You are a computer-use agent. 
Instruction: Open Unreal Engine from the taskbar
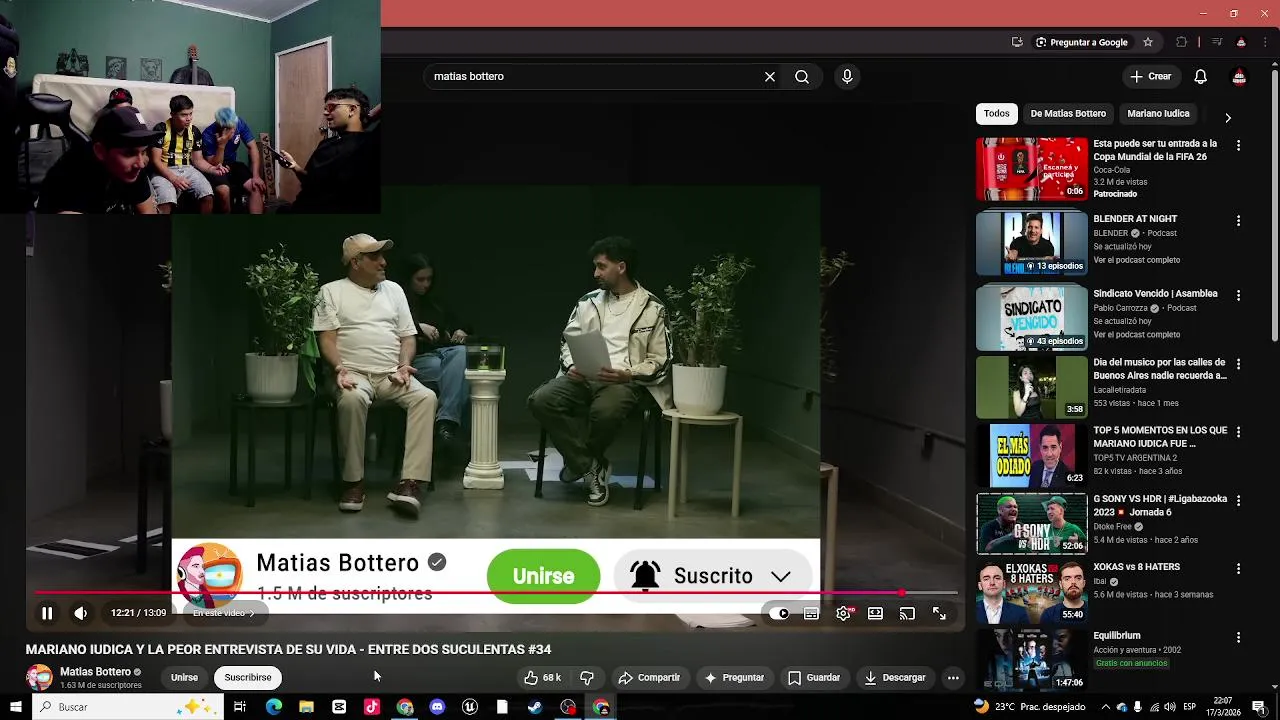tap(470, 707)
